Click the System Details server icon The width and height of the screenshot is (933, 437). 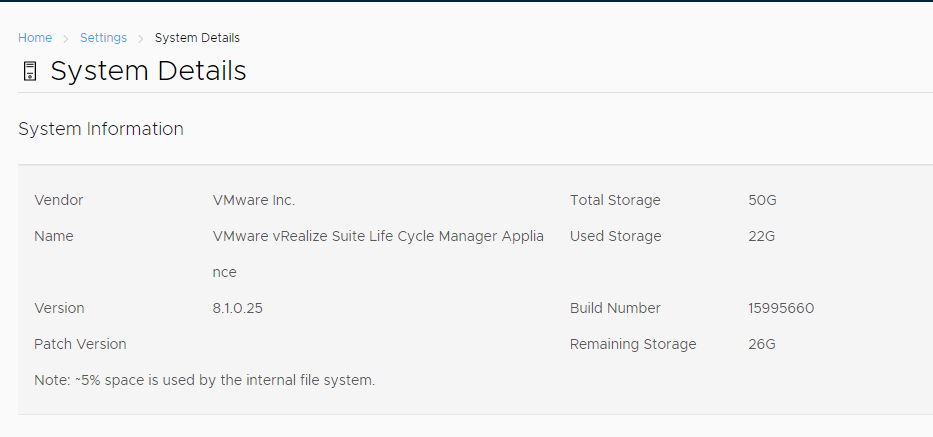pyautogui.click(x=29, y=71)
